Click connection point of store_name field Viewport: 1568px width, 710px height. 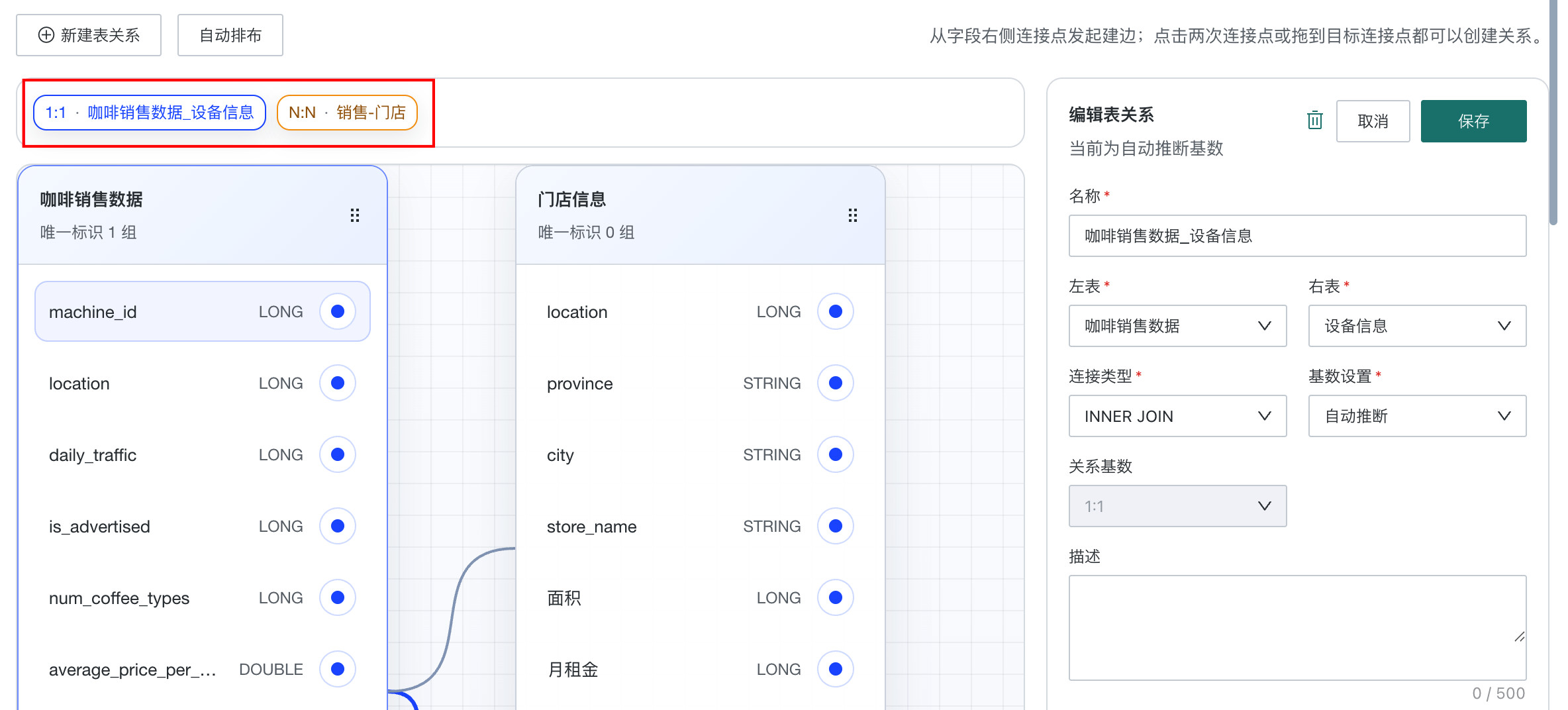[836, 526]
